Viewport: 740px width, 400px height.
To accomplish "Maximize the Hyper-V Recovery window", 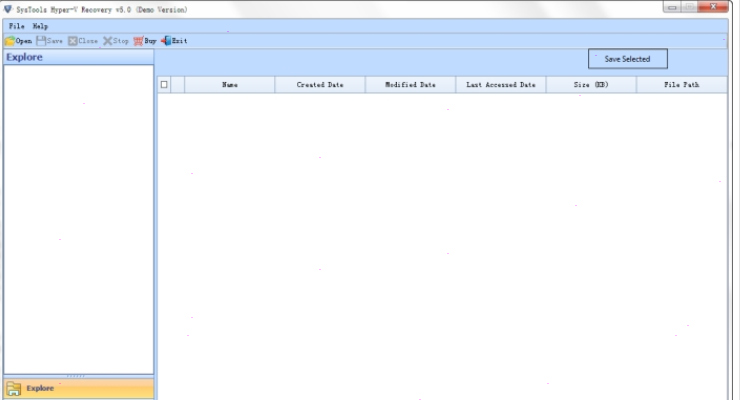I will pyautogui.click(x=690, y=7).
